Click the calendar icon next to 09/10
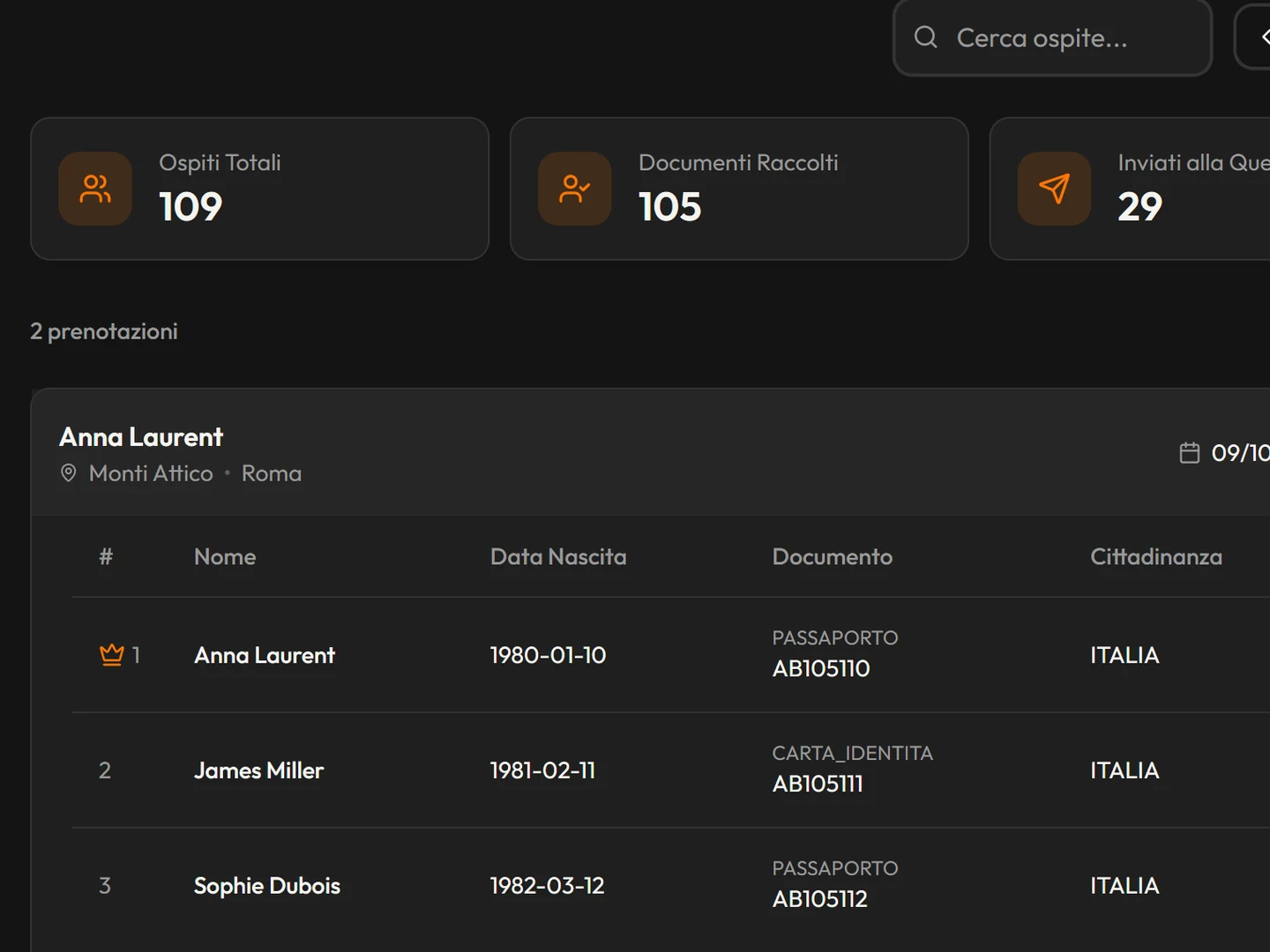This screenshot has height=952, width=1270. (x=1190, y=452)
